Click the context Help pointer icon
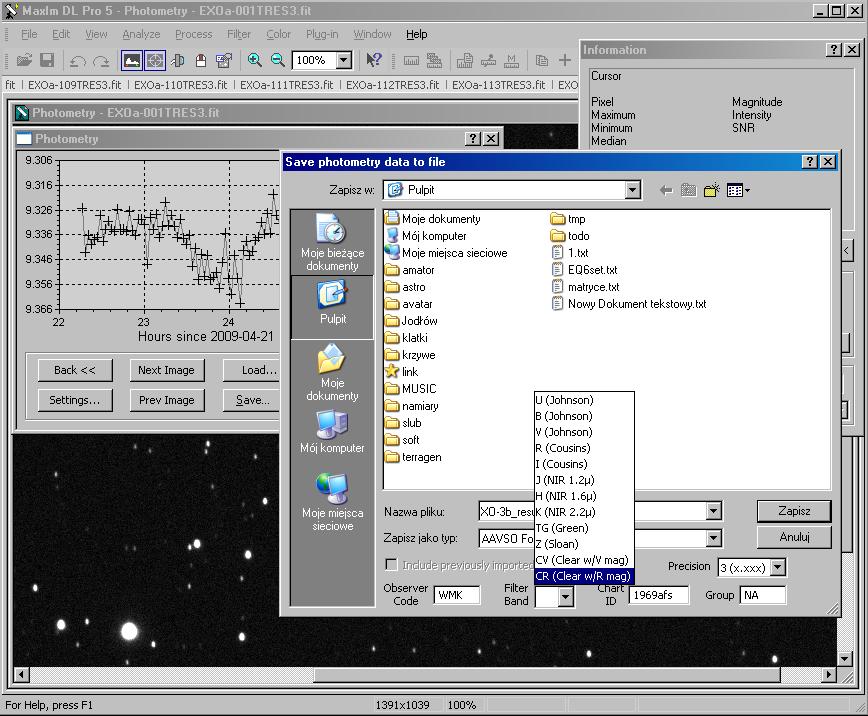The width and height of the screenshot is (868, 716). (x=373, y=60)
